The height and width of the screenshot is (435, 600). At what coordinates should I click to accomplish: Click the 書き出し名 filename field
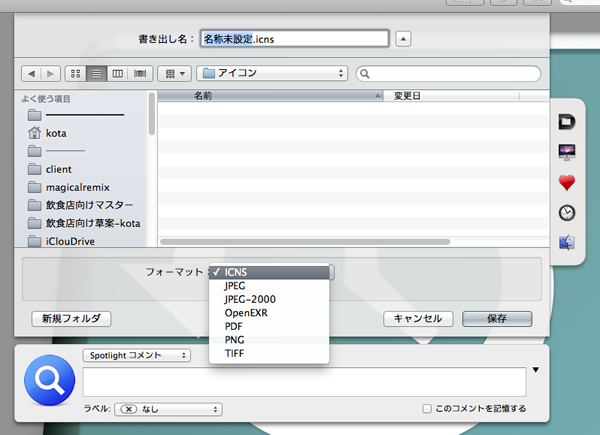[295, 39]
